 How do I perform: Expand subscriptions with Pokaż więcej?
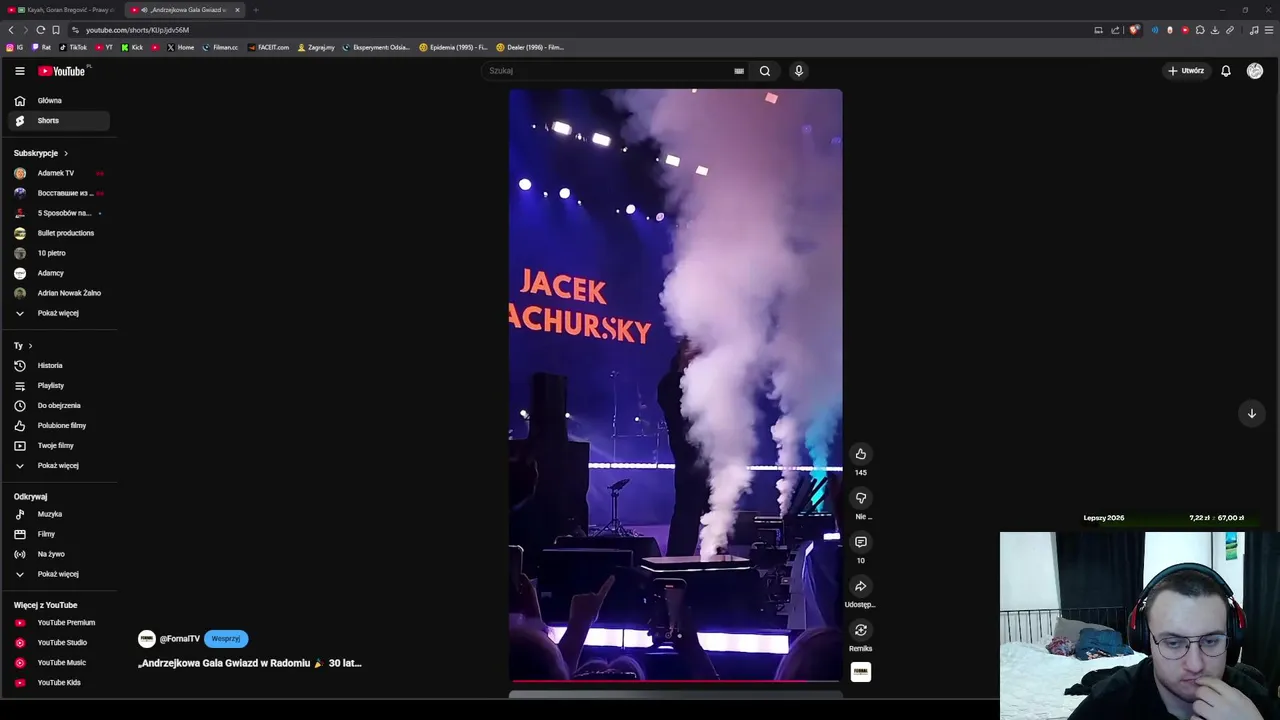(x=59, y=313)
